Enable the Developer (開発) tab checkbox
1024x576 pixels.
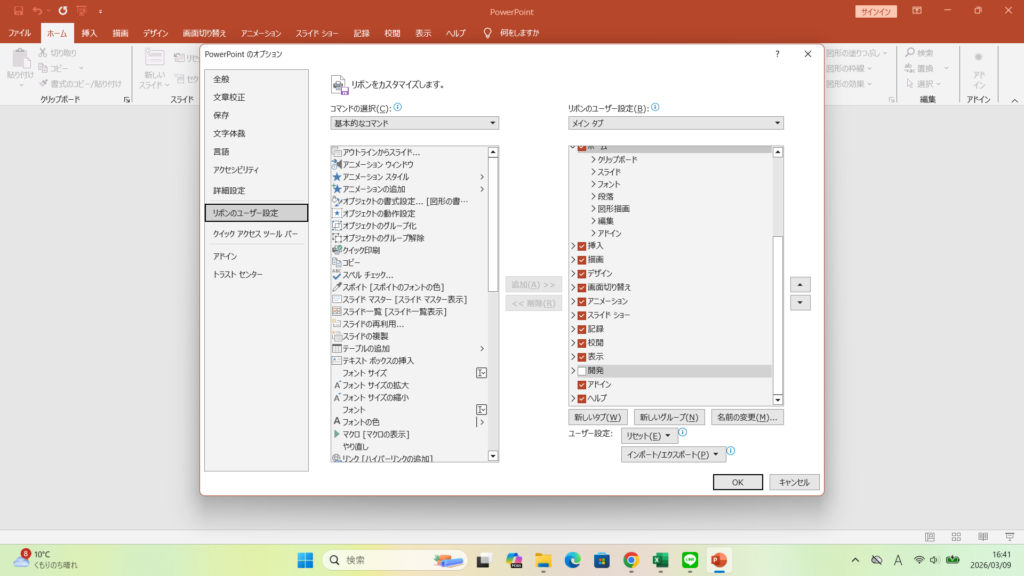[581, 371]
